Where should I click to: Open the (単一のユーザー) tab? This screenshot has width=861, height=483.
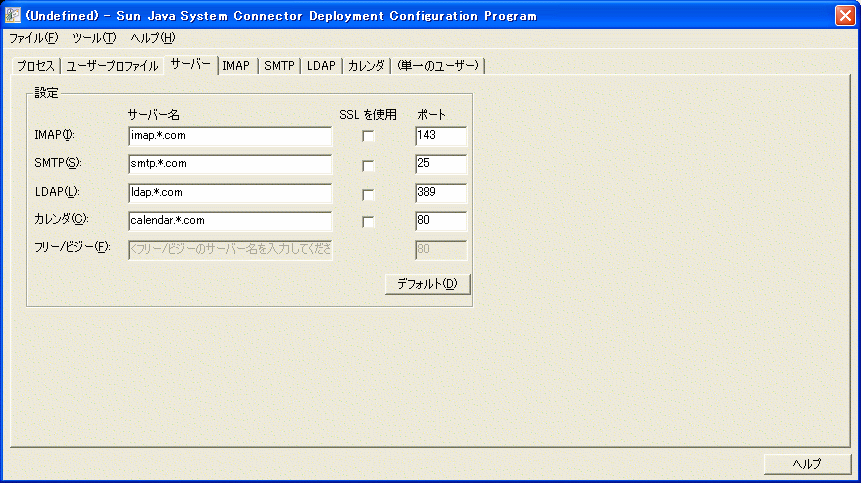tap(438, 66)
